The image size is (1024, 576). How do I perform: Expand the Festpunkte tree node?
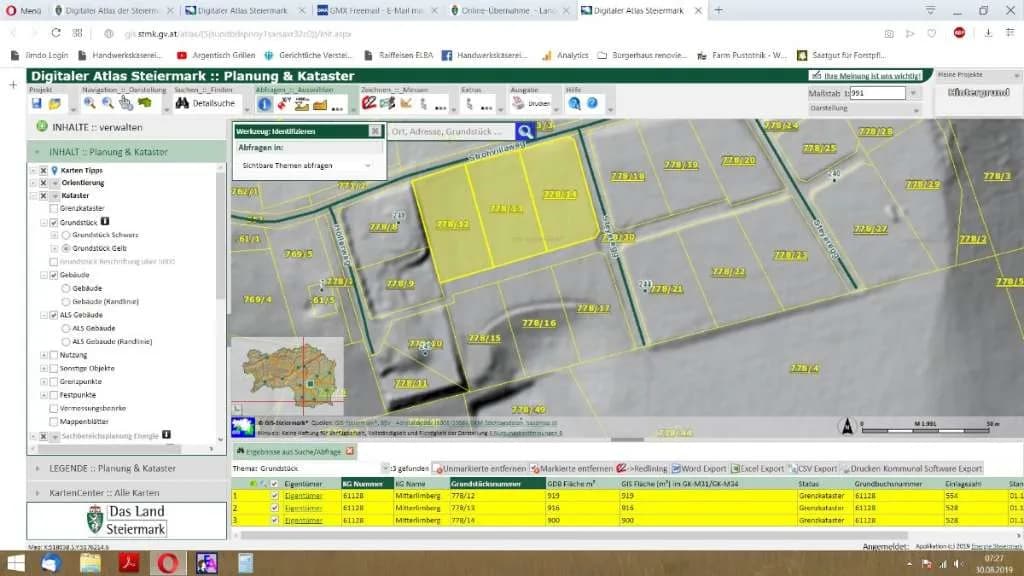[44, 394]
